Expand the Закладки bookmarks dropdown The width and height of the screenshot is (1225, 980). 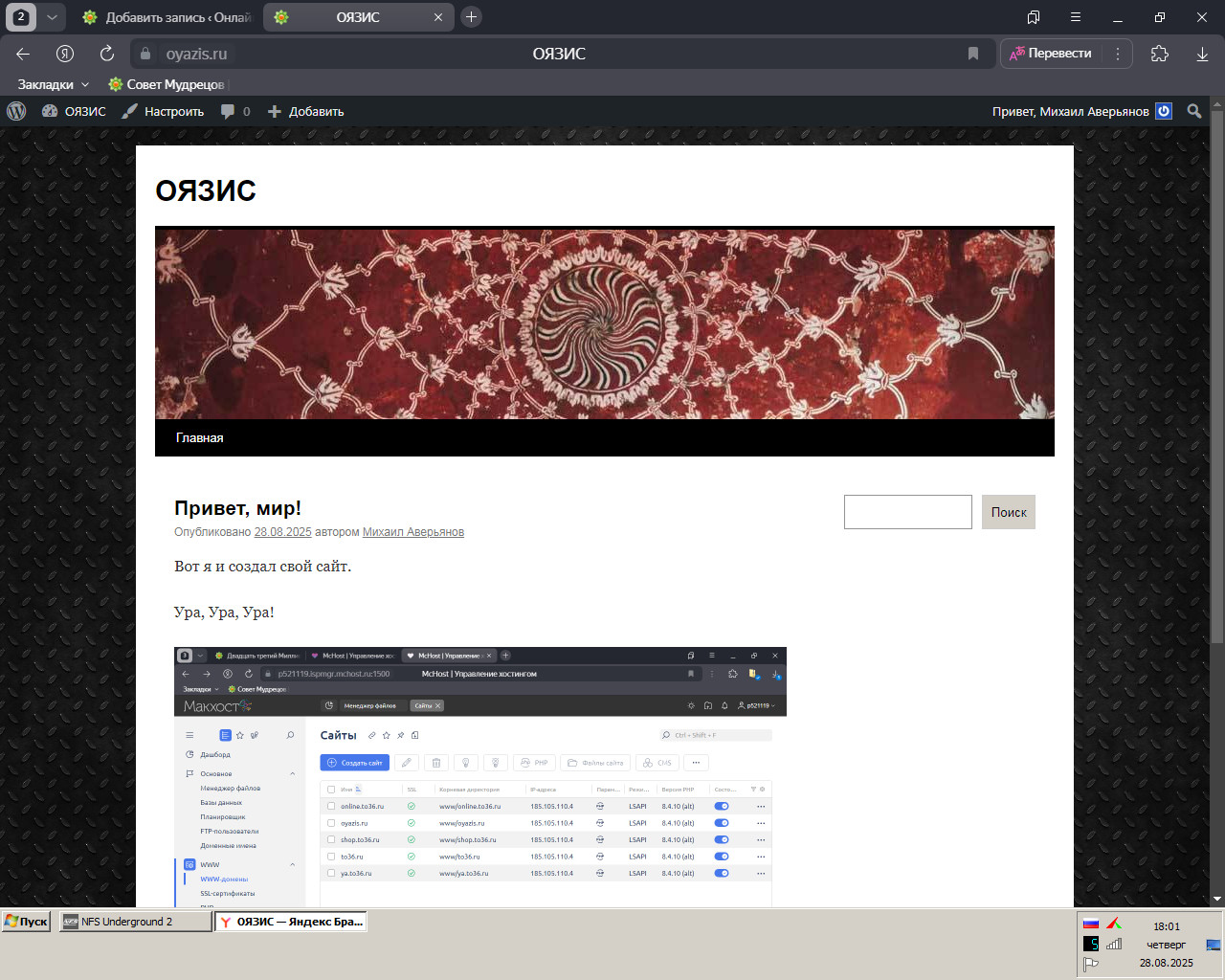(x=53, y=84)
